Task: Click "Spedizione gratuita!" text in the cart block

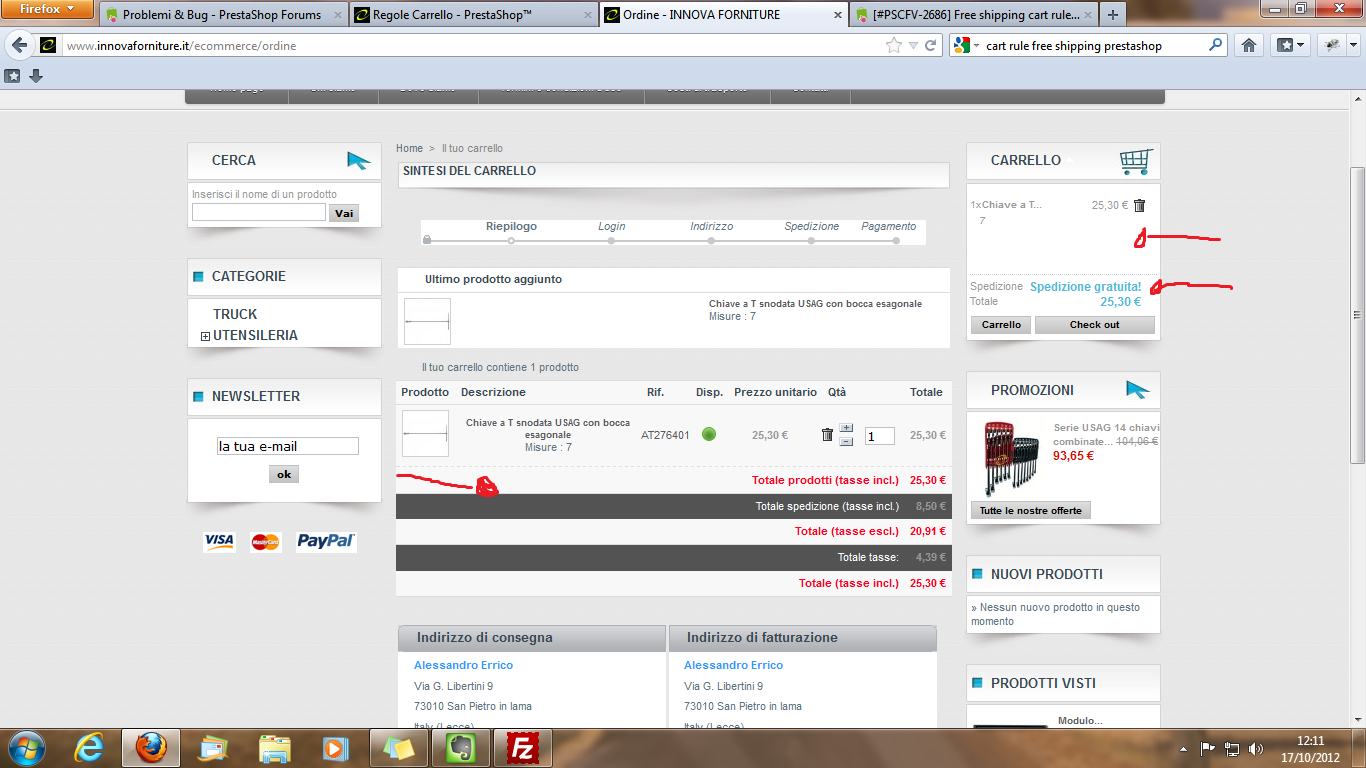Action: pos(1085,286)
